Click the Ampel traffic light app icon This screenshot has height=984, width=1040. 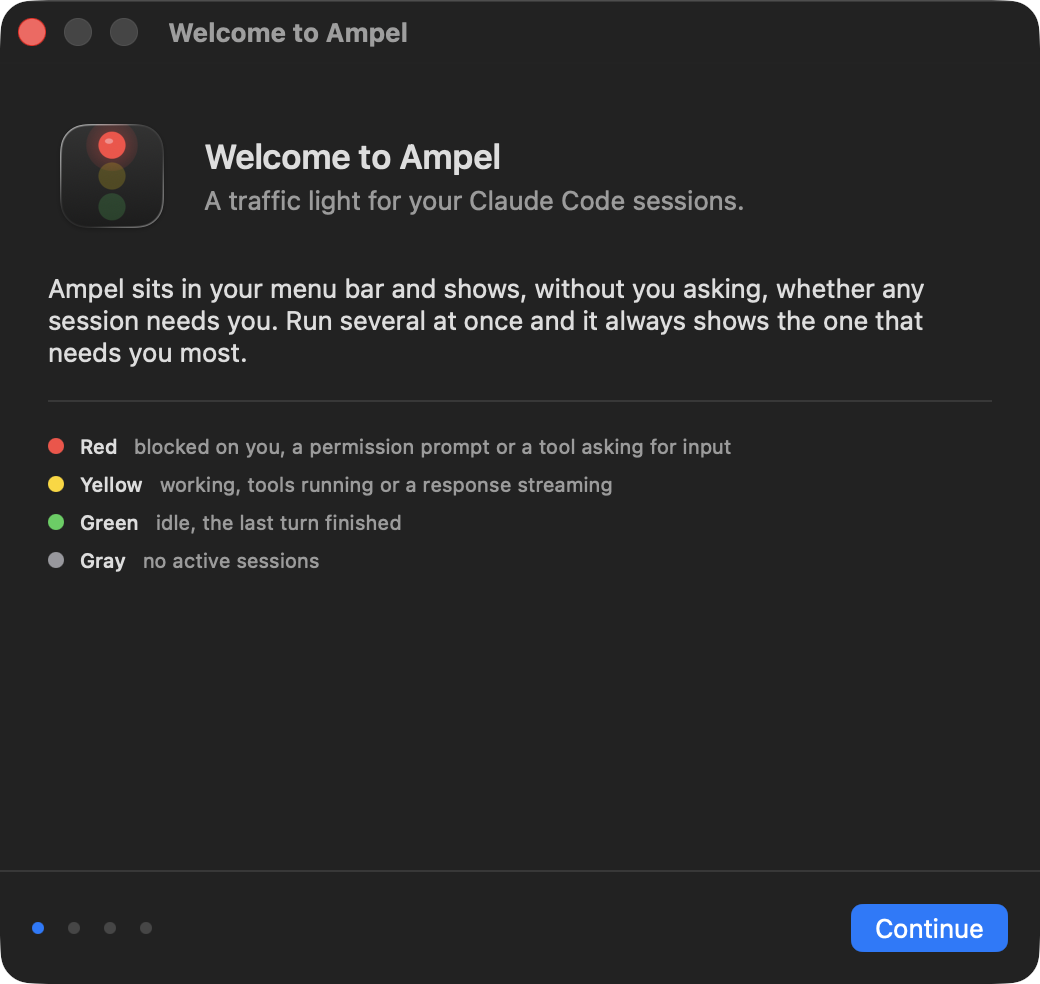pyautogui.click(x=111, y=176)
